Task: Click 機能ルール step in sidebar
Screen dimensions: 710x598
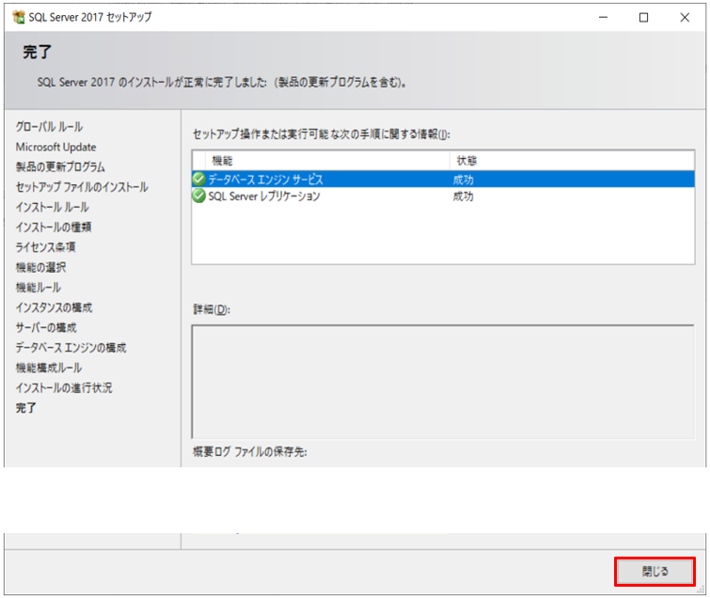Action: (x=38, y=287)
